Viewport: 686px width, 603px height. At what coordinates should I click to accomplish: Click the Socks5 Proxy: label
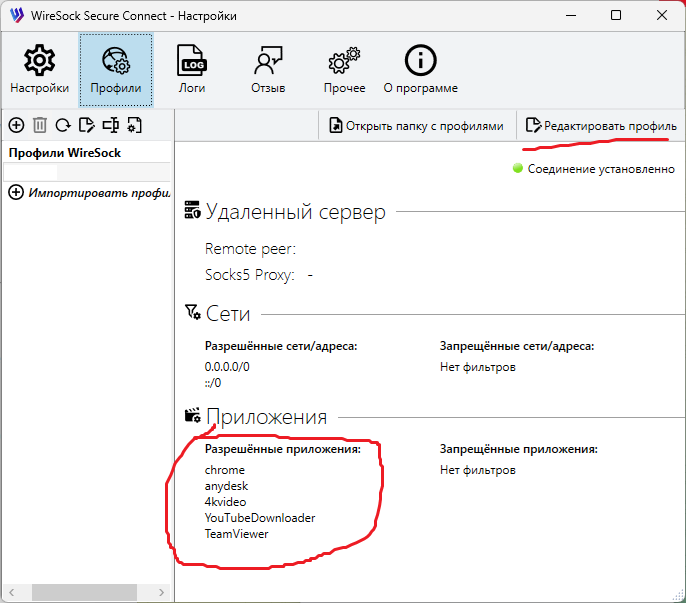click(x=249, y=275)
